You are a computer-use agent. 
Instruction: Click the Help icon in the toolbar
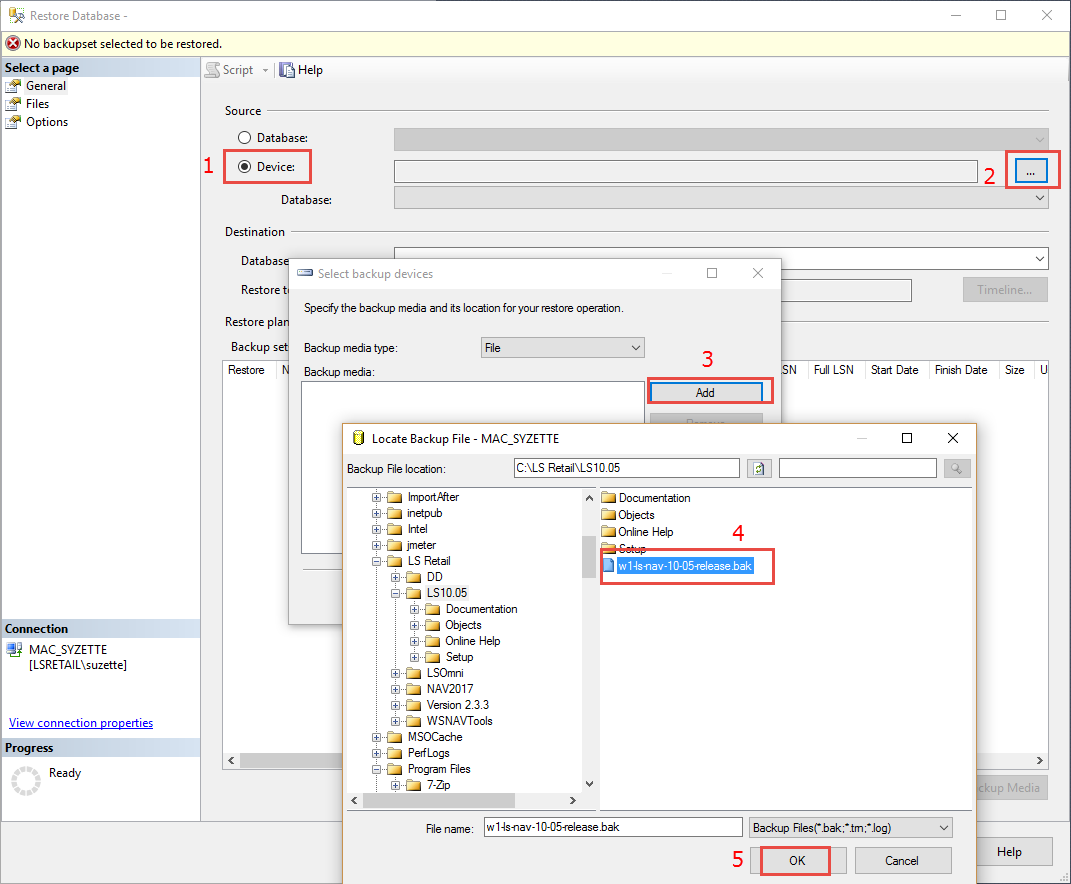point(288,70)
